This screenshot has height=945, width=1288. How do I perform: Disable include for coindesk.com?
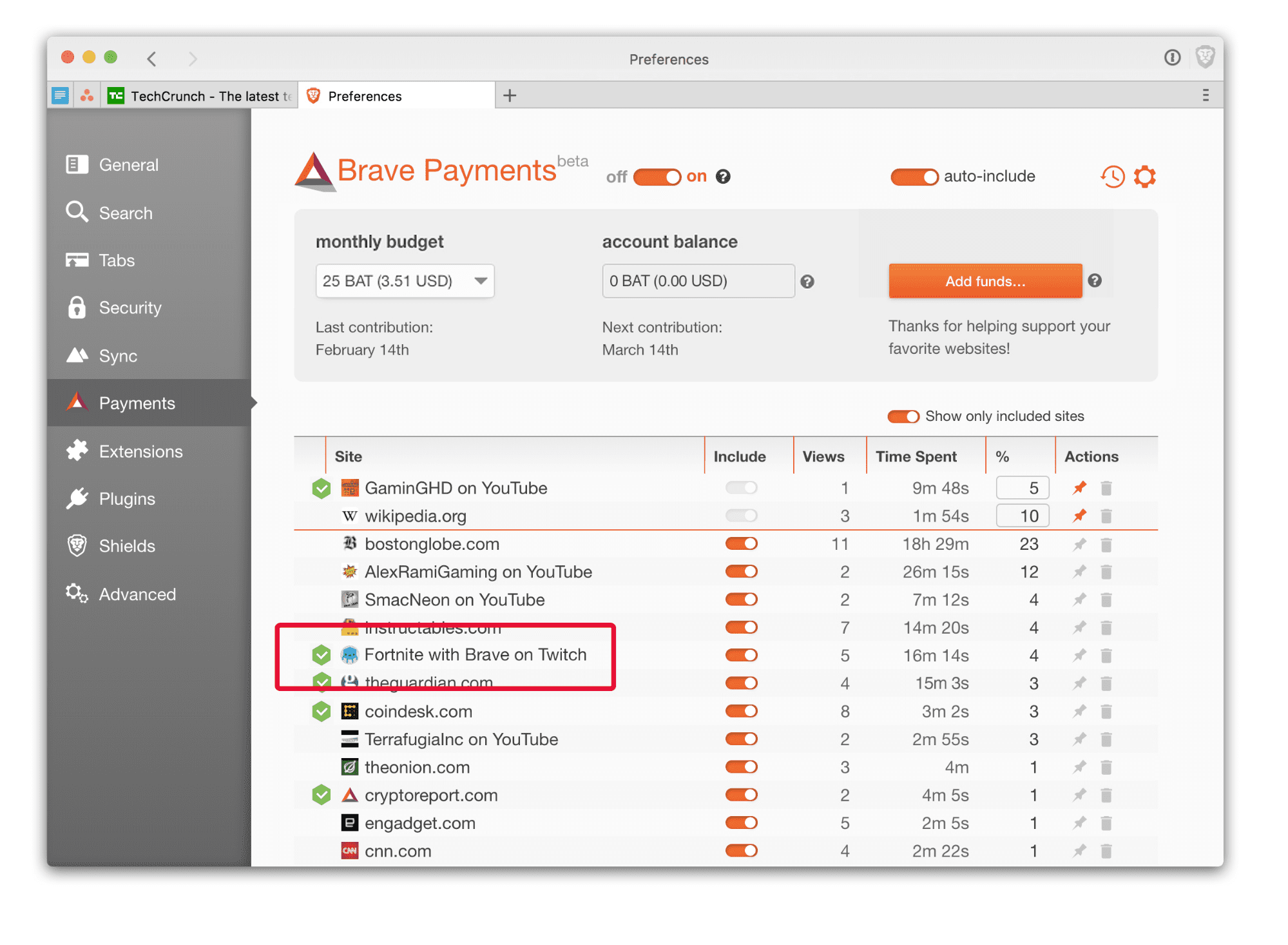[x=741, y=711]
